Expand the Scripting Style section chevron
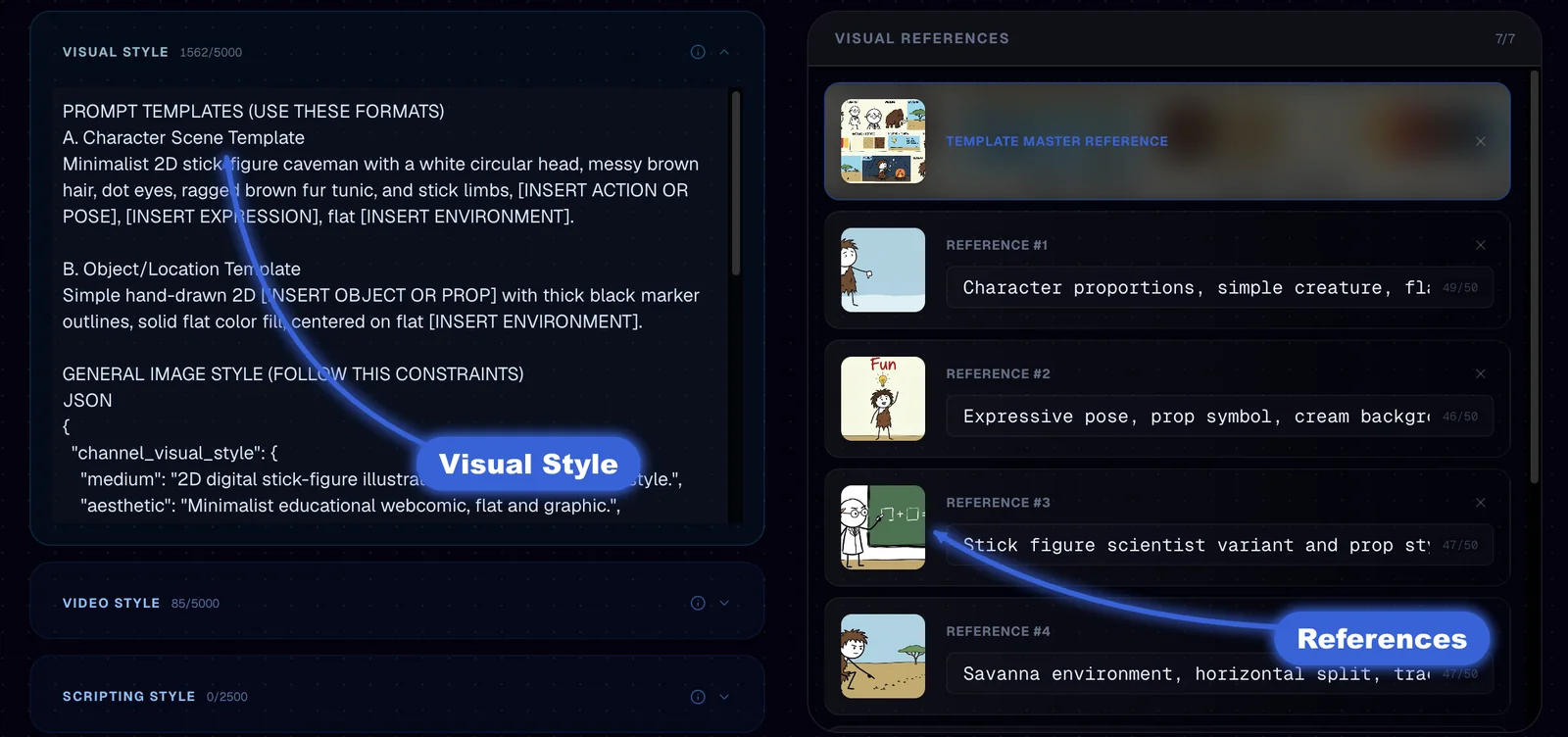This screenshot has width=1568, height=737. point(724,697)
